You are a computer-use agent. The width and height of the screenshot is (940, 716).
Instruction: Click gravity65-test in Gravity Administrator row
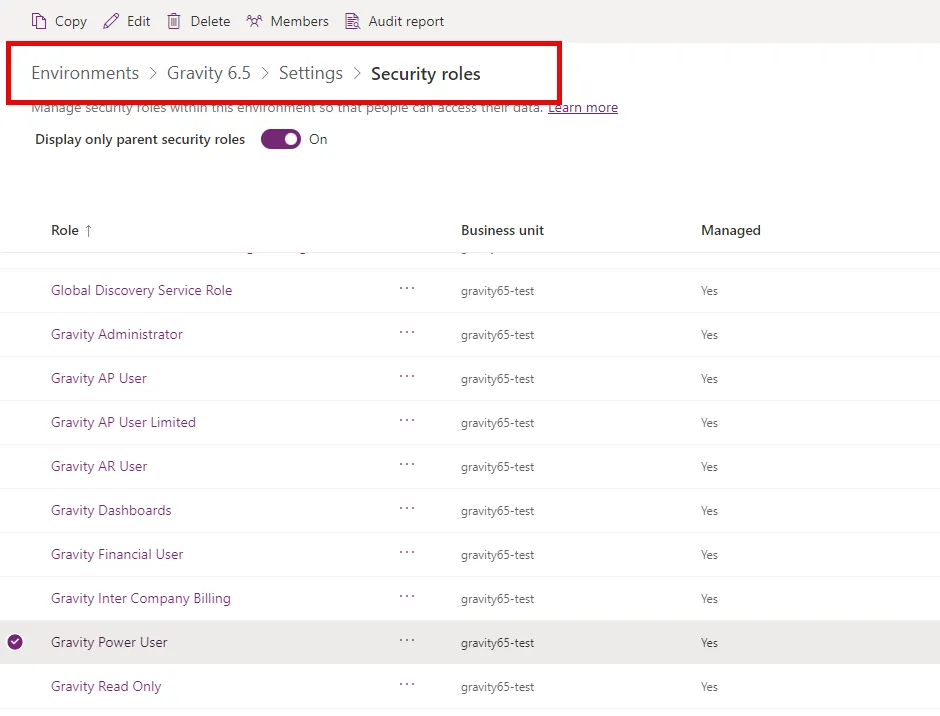point(498,335)
